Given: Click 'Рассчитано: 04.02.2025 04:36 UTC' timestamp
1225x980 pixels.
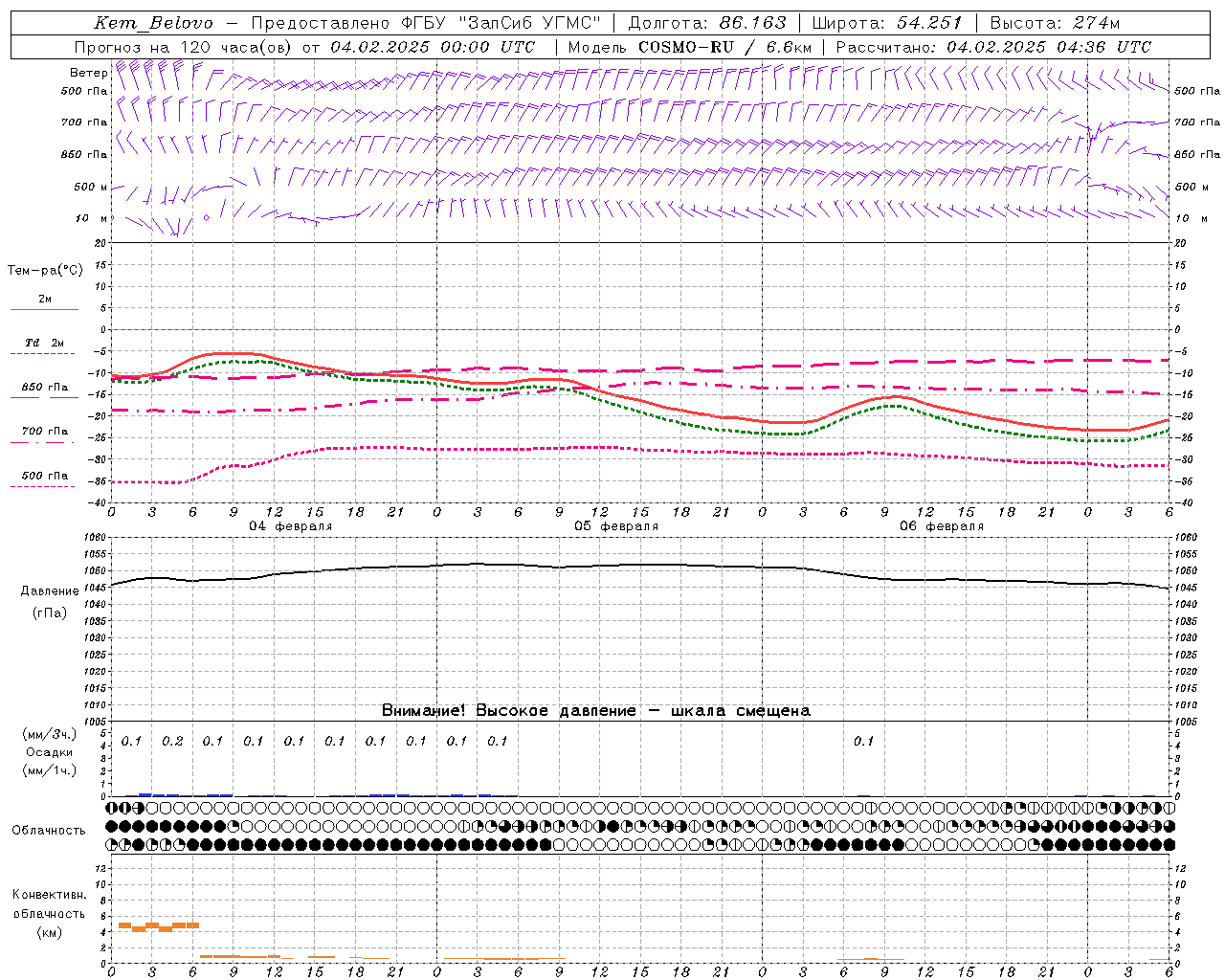Looking at the screenshot, I should pyautogui.click(x=993, y=47).
